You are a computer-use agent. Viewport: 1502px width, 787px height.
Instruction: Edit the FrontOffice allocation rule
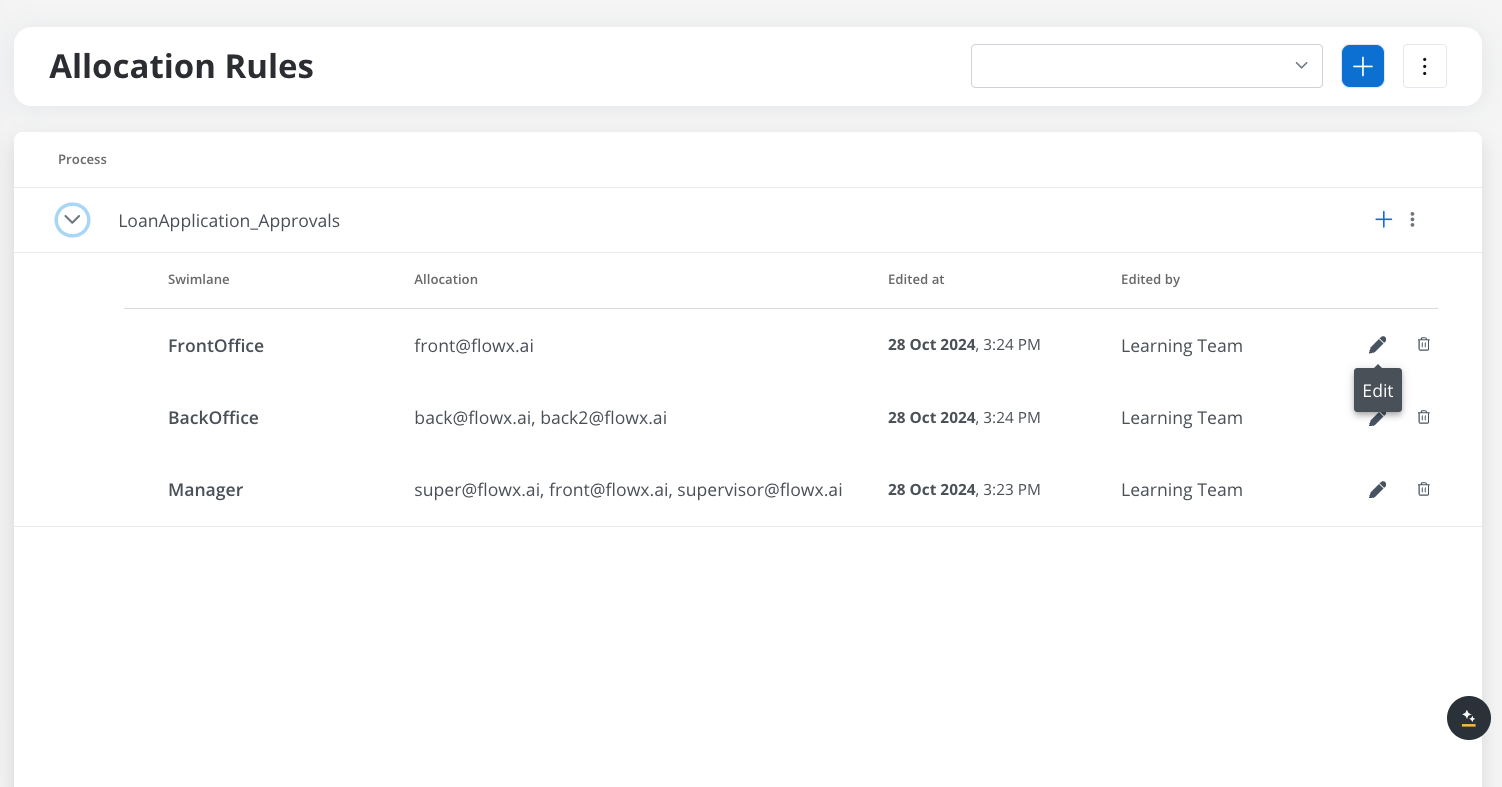pos(1377,345)
